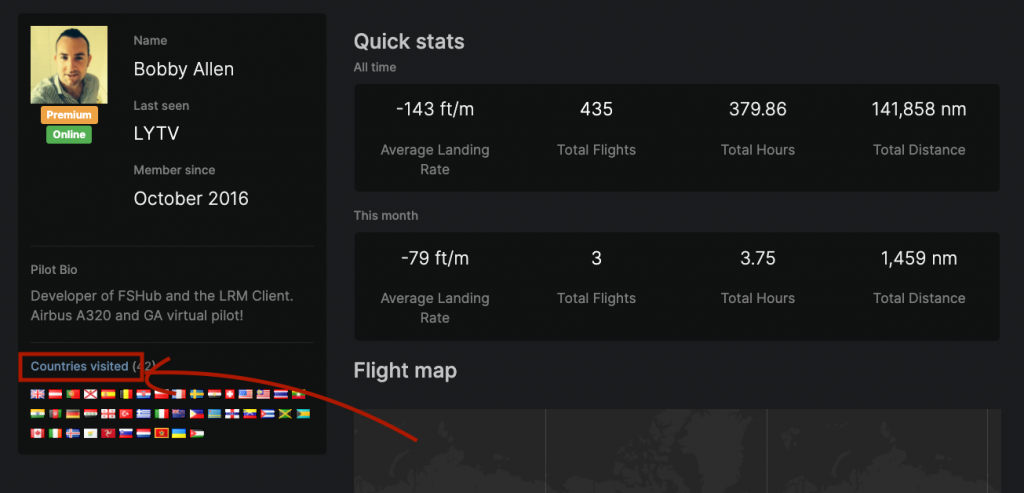Select the Greece flag icon
This screenshot has height=493, width=1024.
(x=144, y=413)
